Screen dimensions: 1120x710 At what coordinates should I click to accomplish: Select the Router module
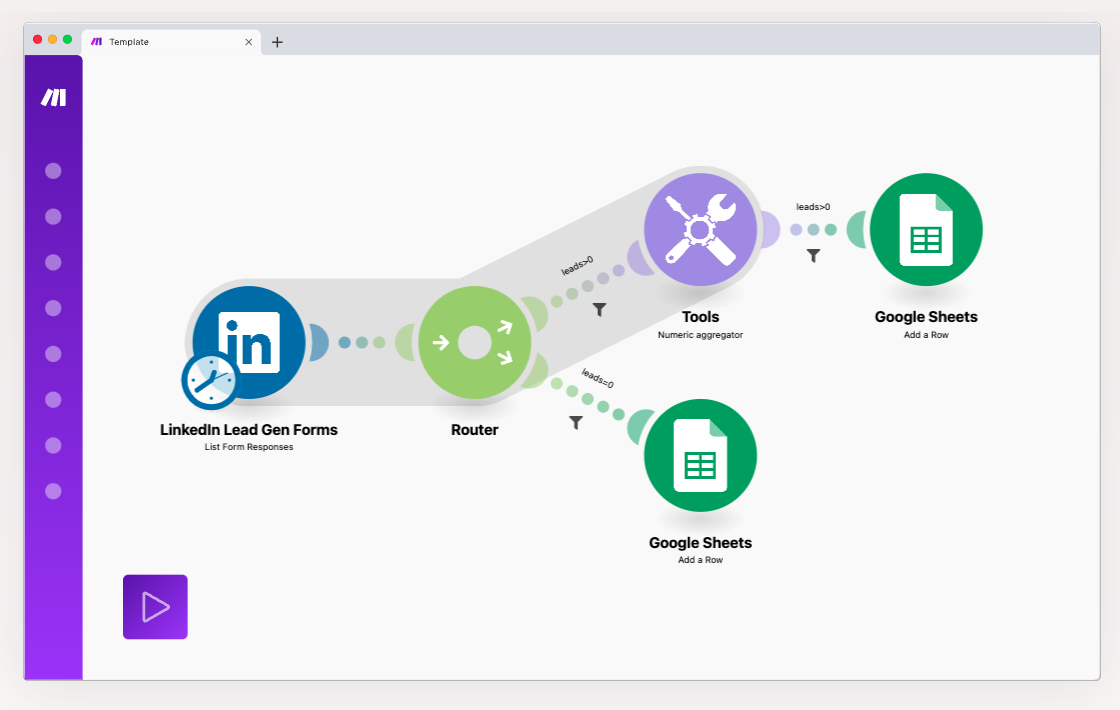[x=475, y=341]
